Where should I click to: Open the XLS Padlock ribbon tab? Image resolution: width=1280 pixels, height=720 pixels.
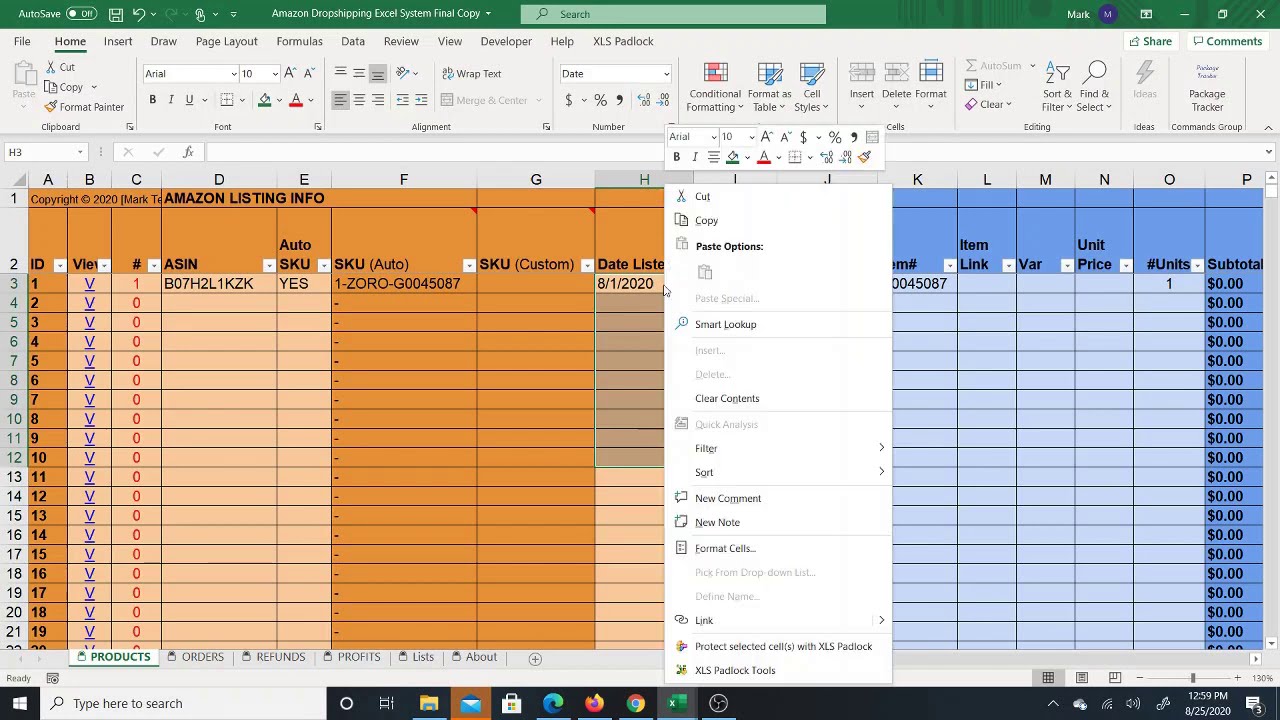623,41
